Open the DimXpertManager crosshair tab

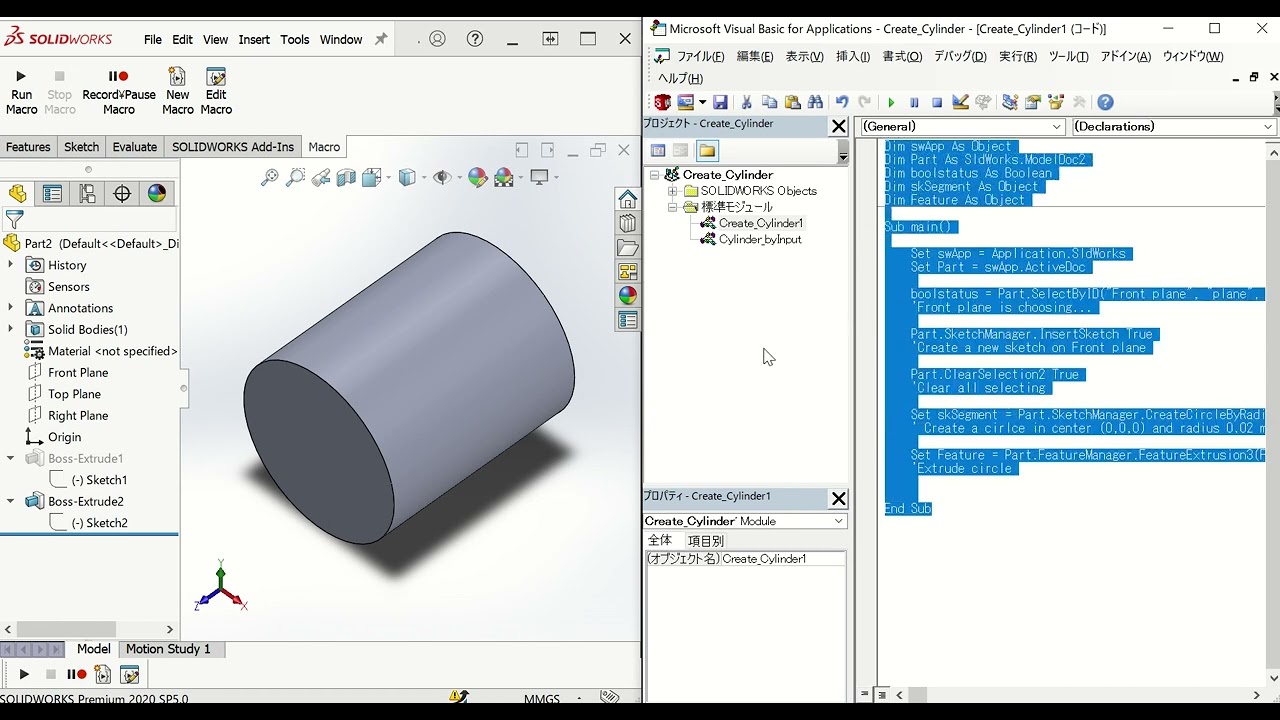click(x=122, y=194)
